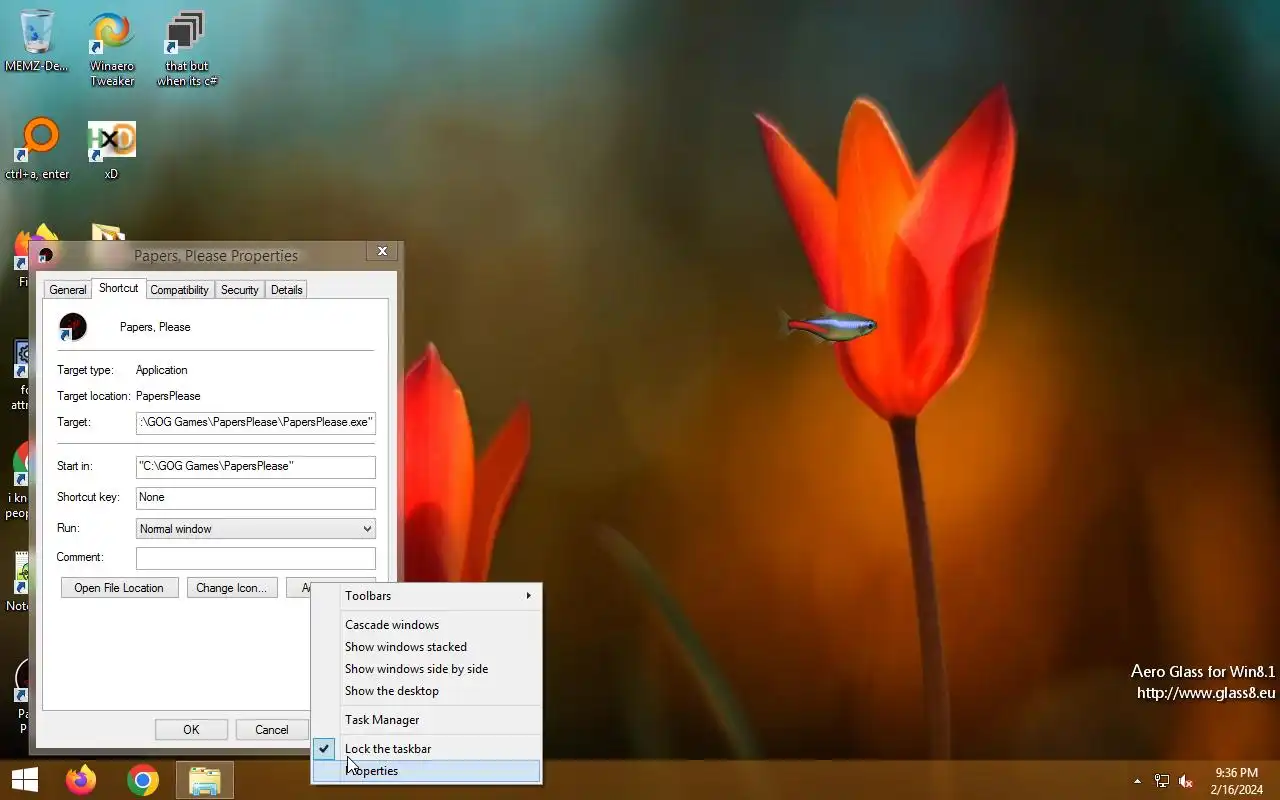Launch Firefox from the taskbar

(81, 780)
